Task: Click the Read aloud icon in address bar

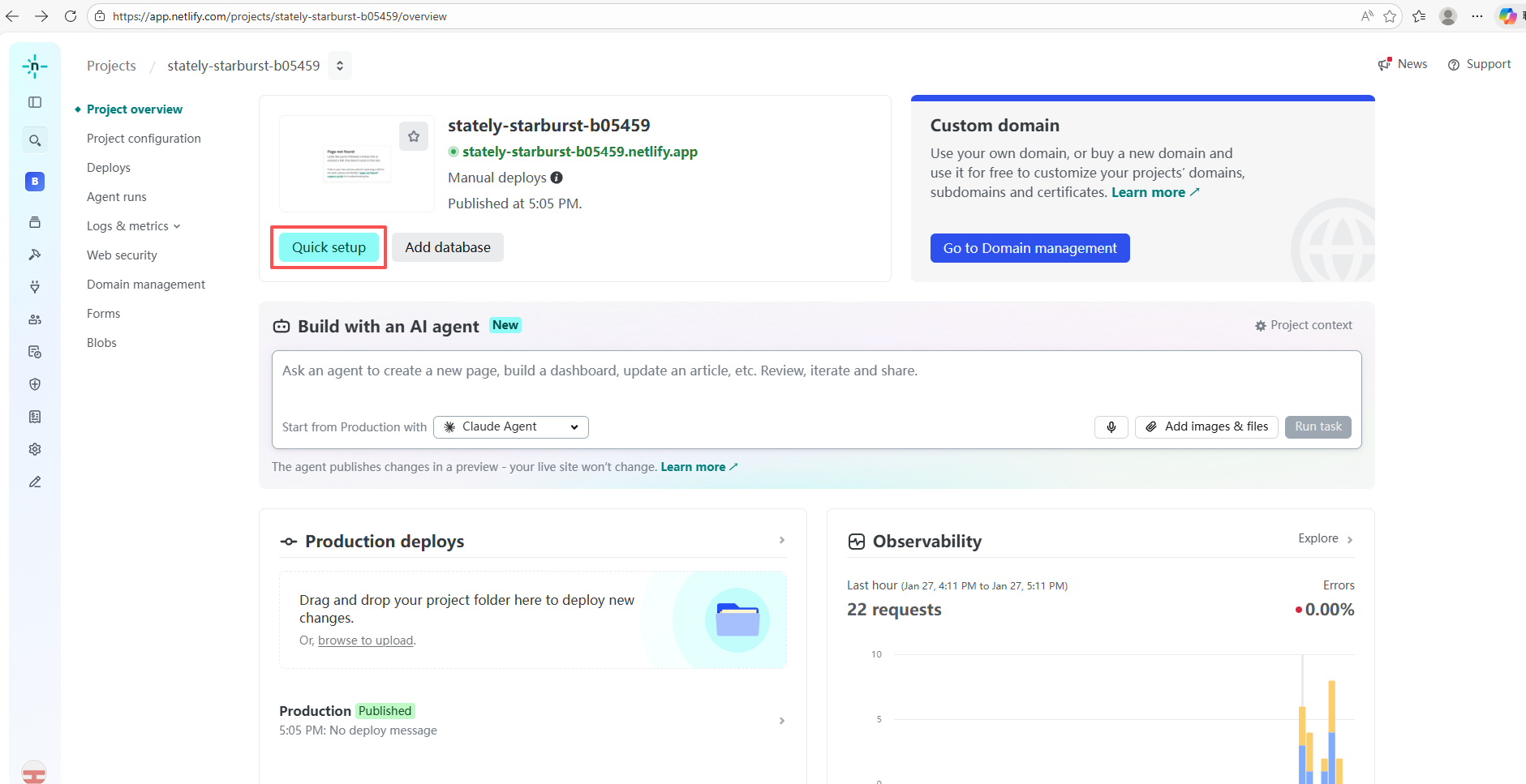Action: pyautogui.click(x=1367, y=16)
